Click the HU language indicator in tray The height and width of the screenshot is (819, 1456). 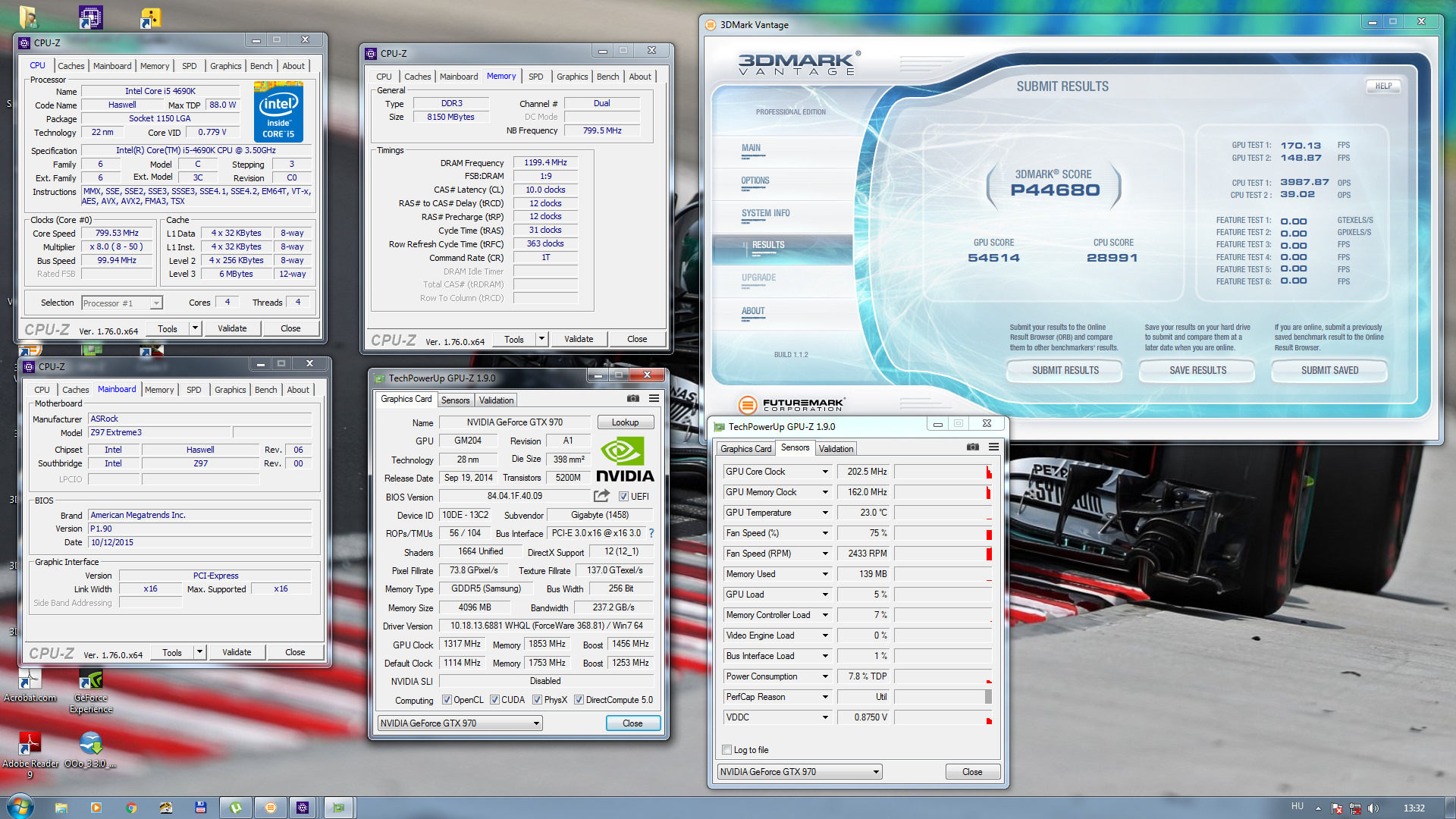pos(1297,806)
